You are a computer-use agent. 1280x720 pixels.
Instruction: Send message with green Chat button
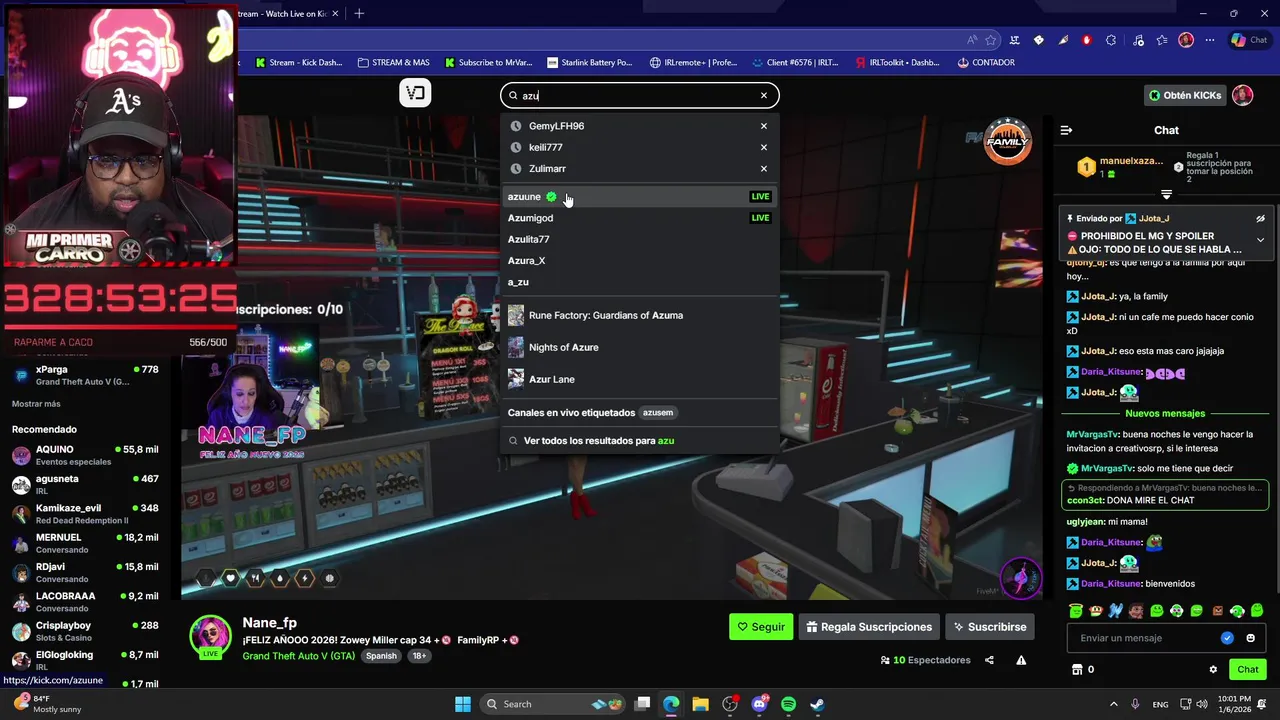(1248, 669)
